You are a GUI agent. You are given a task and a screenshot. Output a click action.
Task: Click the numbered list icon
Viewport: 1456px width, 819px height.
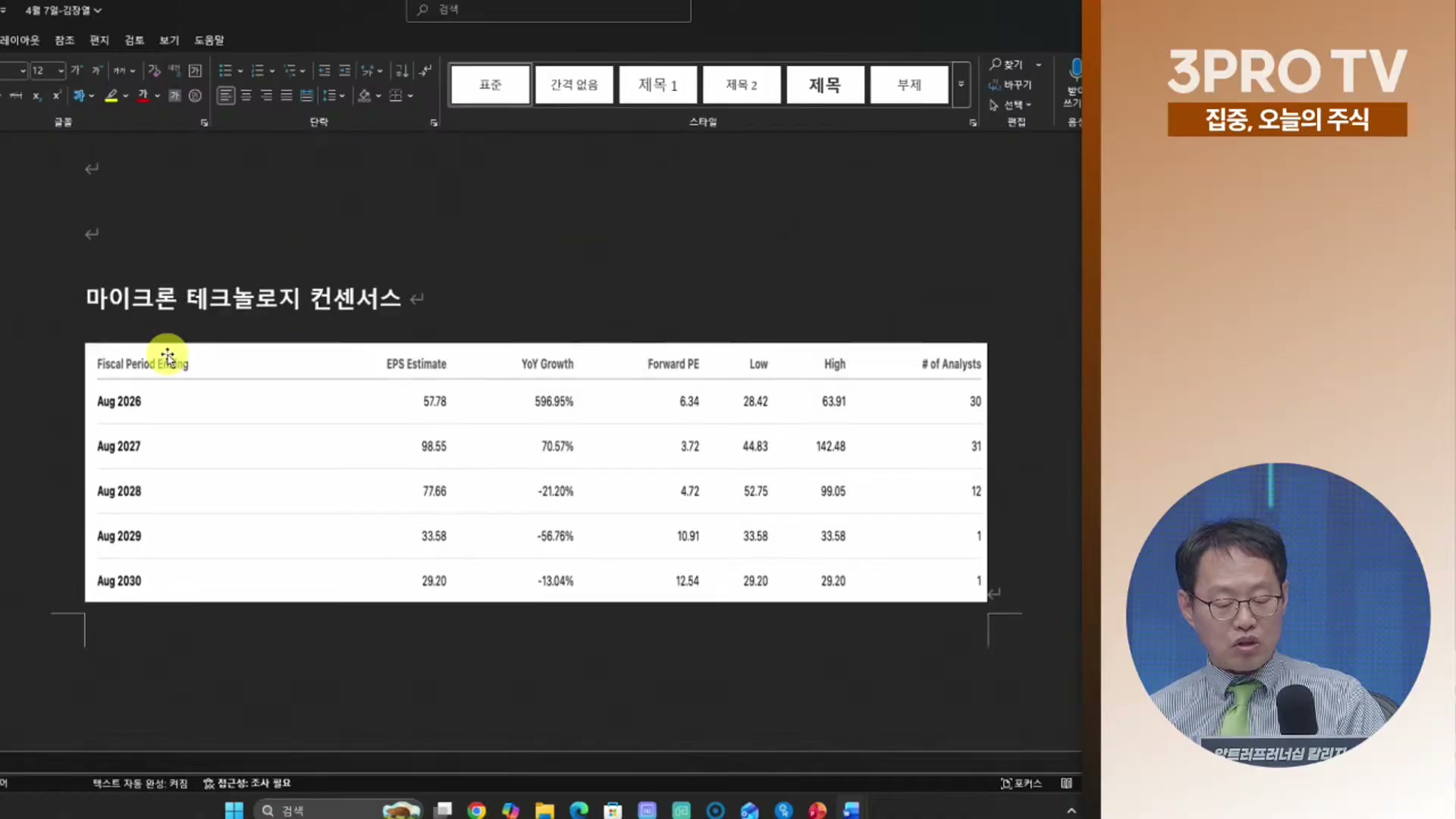[257, 71]
